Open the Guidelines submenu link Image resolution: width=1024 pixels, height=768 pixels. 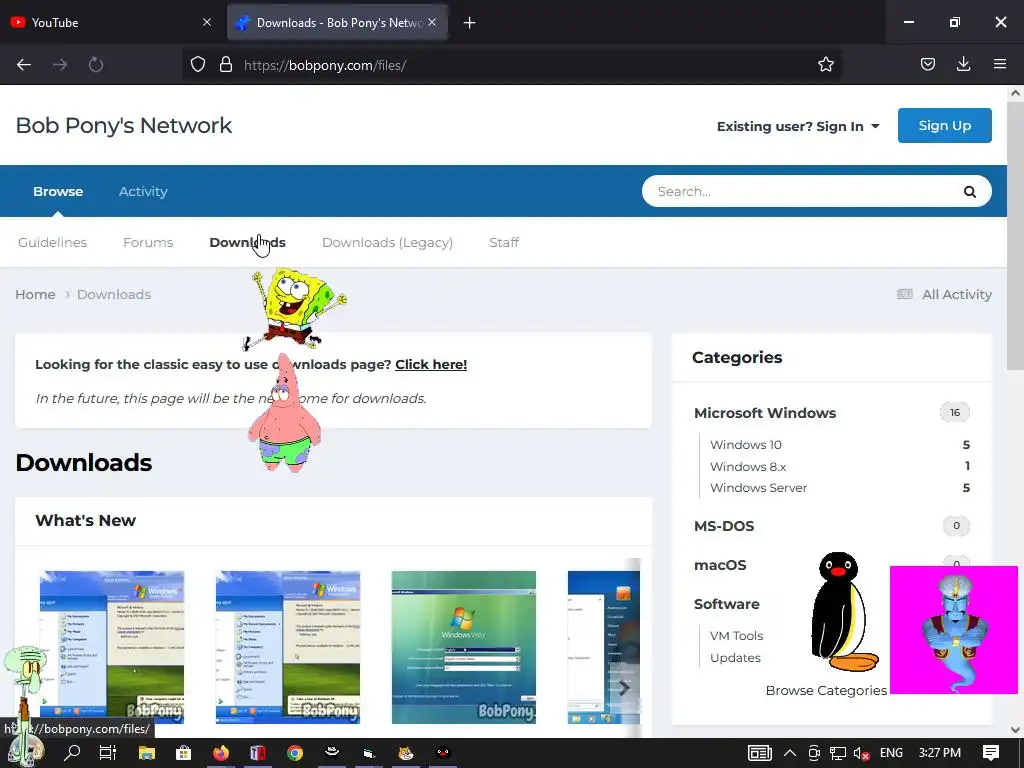point(52,242)
